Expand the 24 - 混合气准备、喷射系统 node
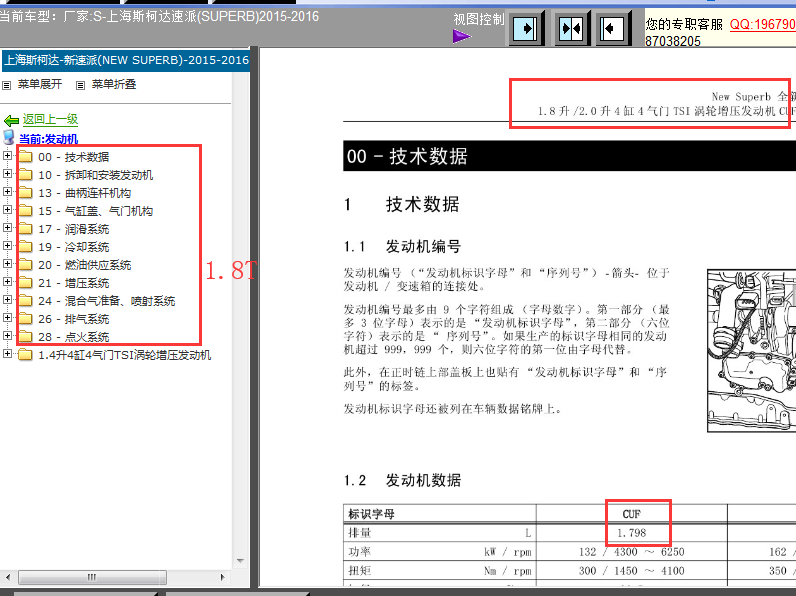Screen dimensions: 796x596 click(7, 300)
